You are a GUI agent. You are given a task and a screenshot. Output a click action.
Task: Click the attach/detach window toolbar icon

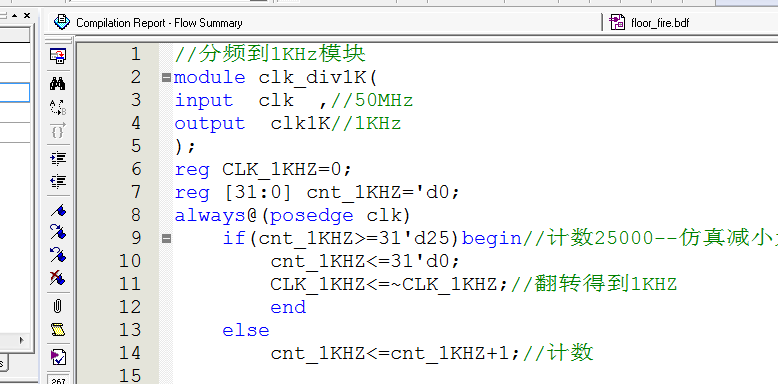(x=58, y=56)
